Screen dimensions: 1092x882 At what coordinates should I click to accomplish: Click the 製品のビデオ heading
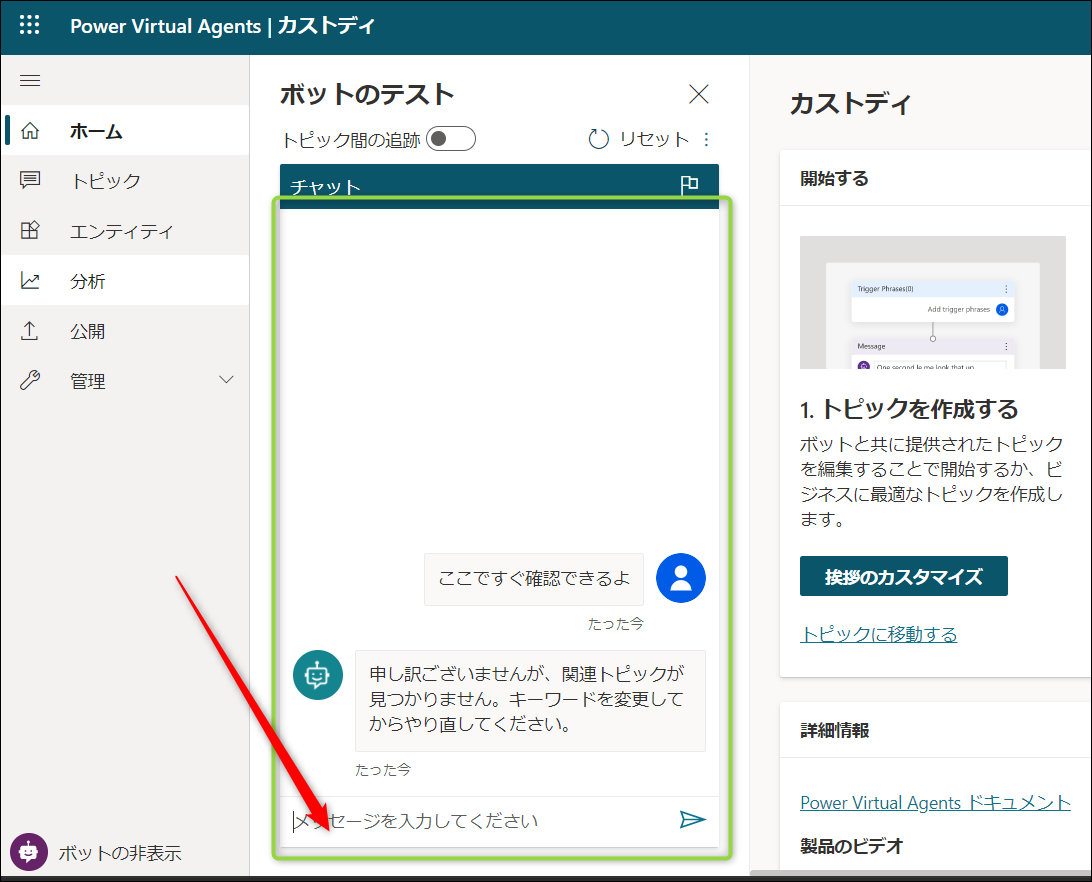pyautogui.click(x=851, y=846)
